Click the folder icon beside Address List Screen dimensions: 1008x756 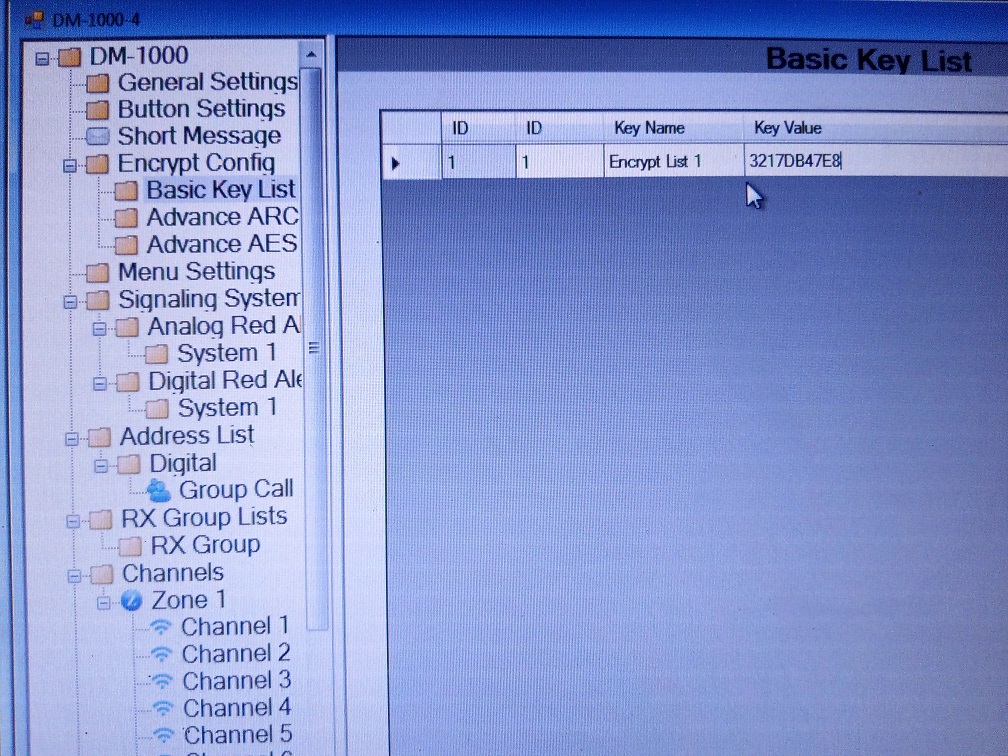[99, 438]
